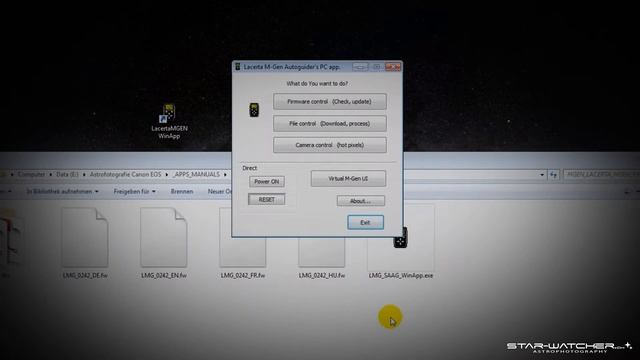Open 'In Bibliothek aufnehmen' dropdown

pyautogui.click(x=62, y=191)
